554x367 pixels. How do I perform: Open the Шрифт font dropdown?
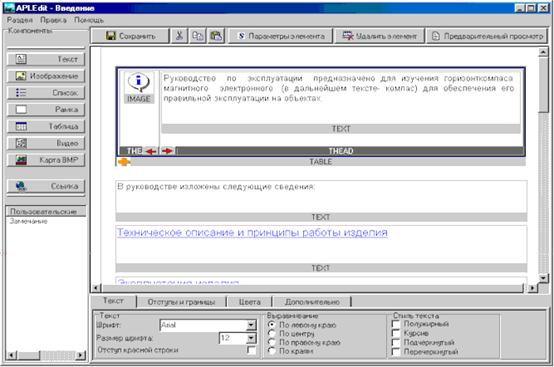[251, 325]
